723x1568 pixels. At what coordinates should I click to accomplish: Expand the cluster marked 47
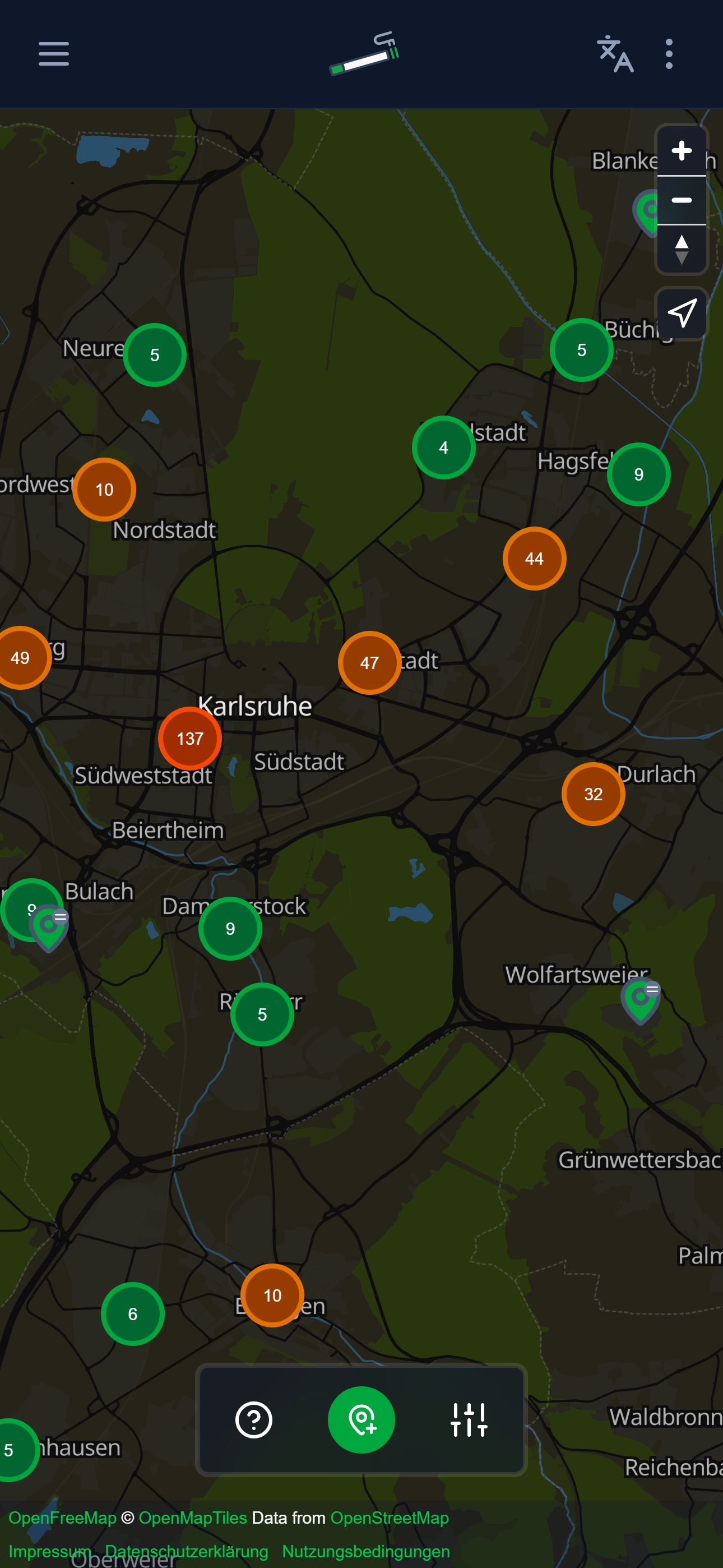[369, 663]
